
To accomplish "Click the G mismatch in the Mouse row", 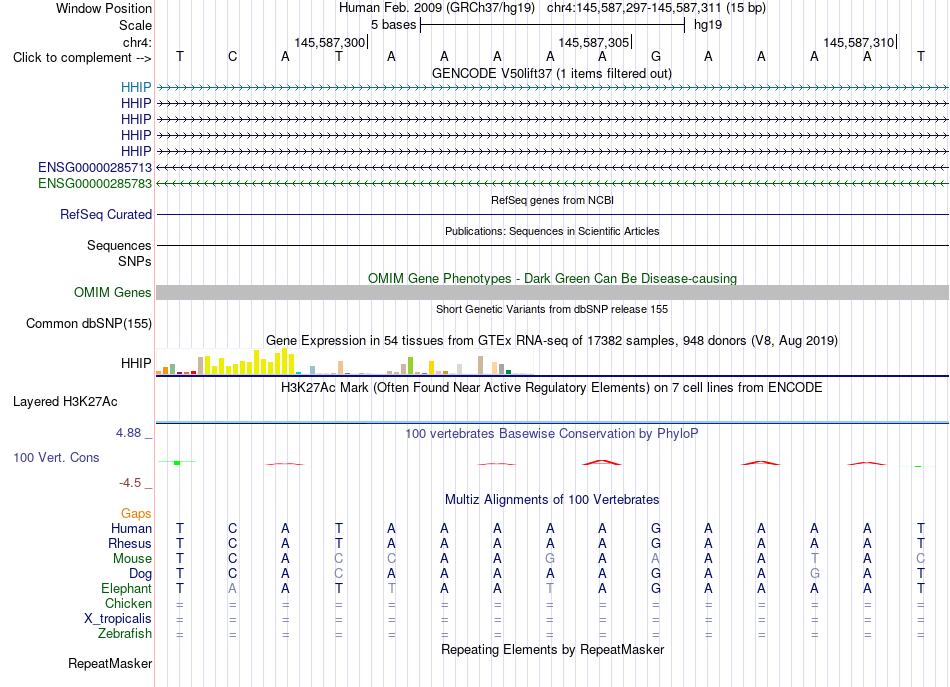I will (550, 559).
